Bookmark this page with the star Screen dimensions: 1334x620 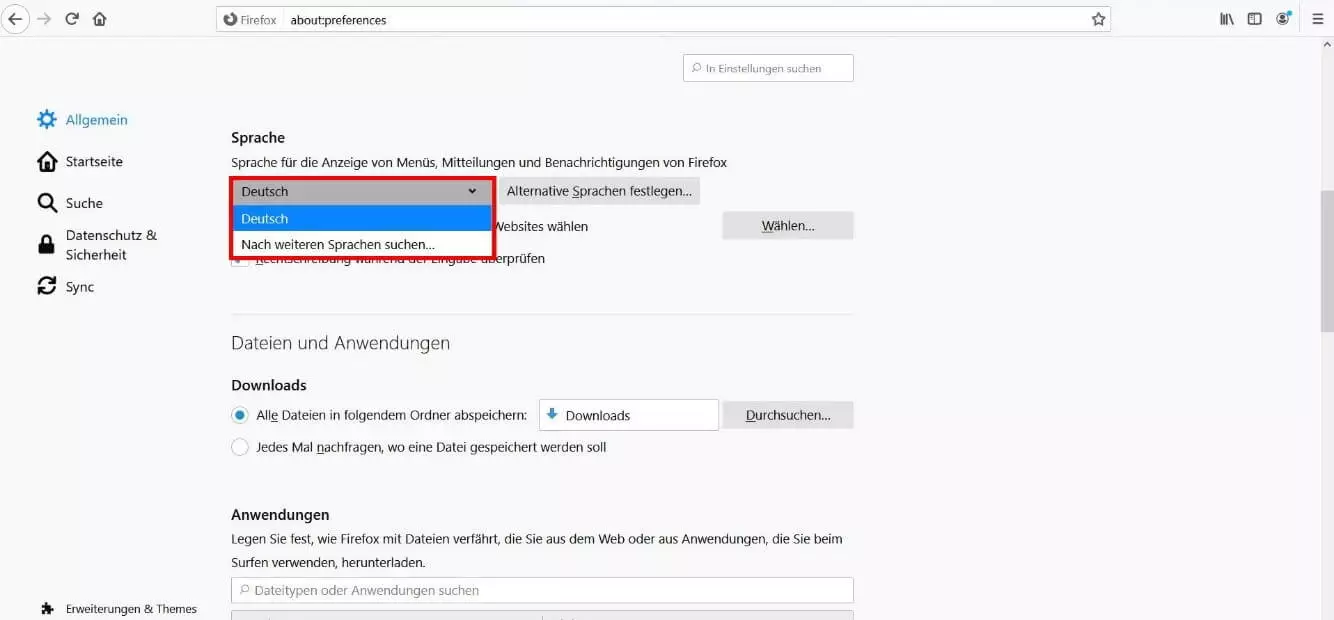[1098, 19]
